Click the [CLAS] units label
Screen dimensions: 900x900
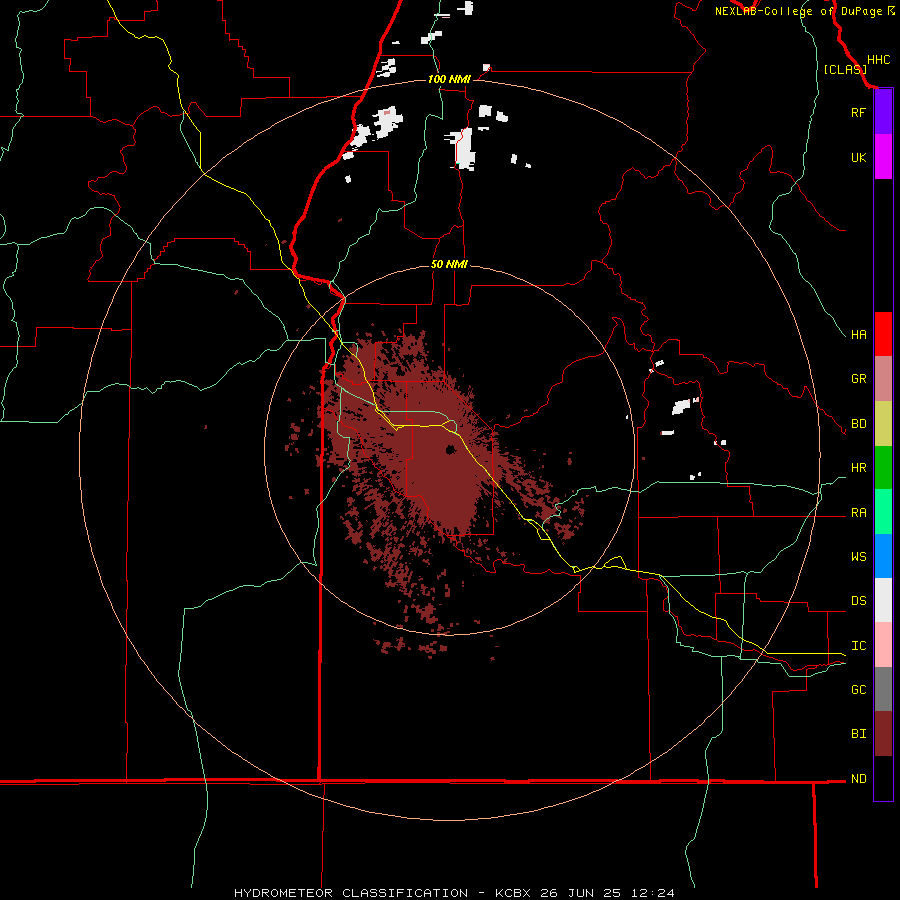pos(845,69)
